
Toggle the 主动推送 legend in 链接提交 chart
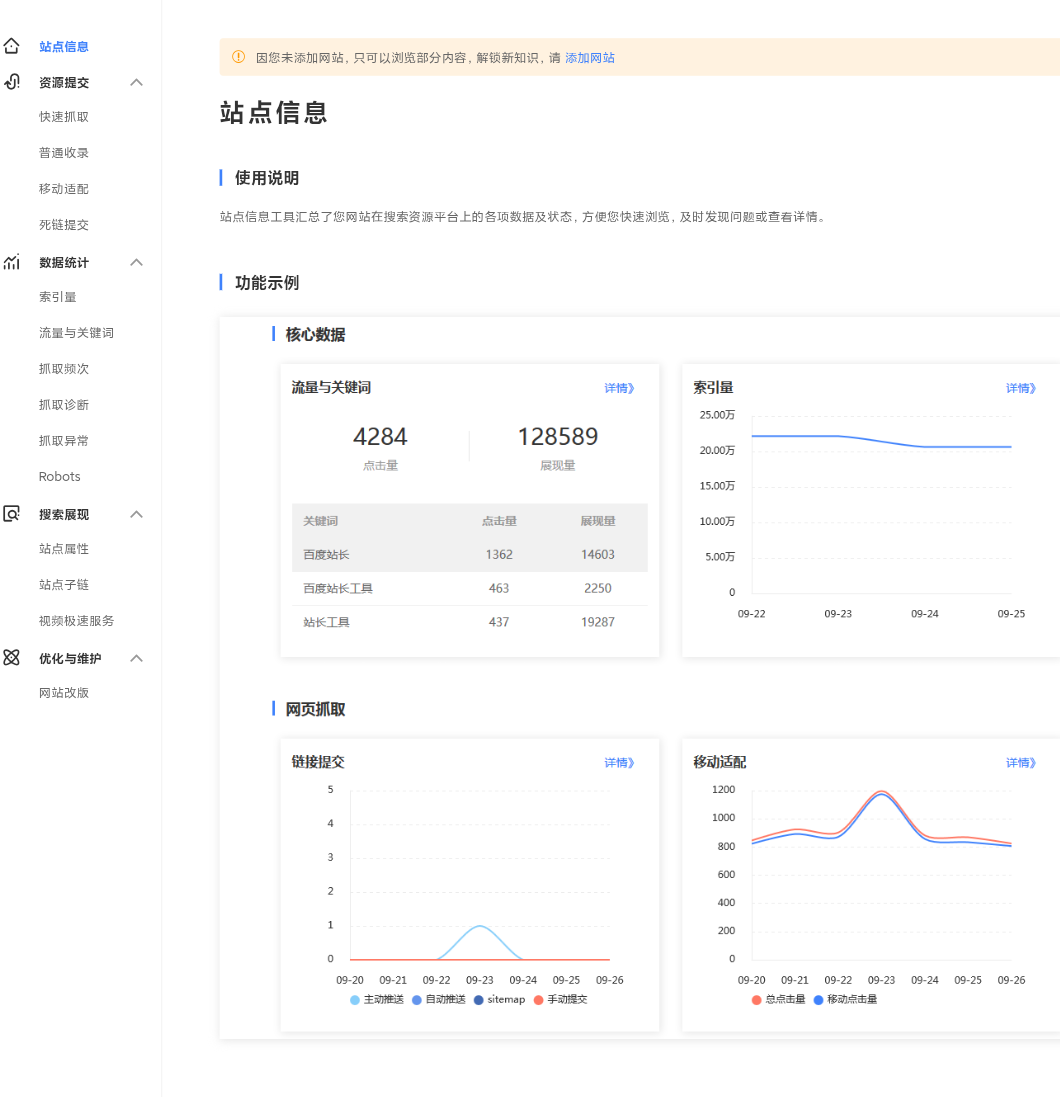377,999
